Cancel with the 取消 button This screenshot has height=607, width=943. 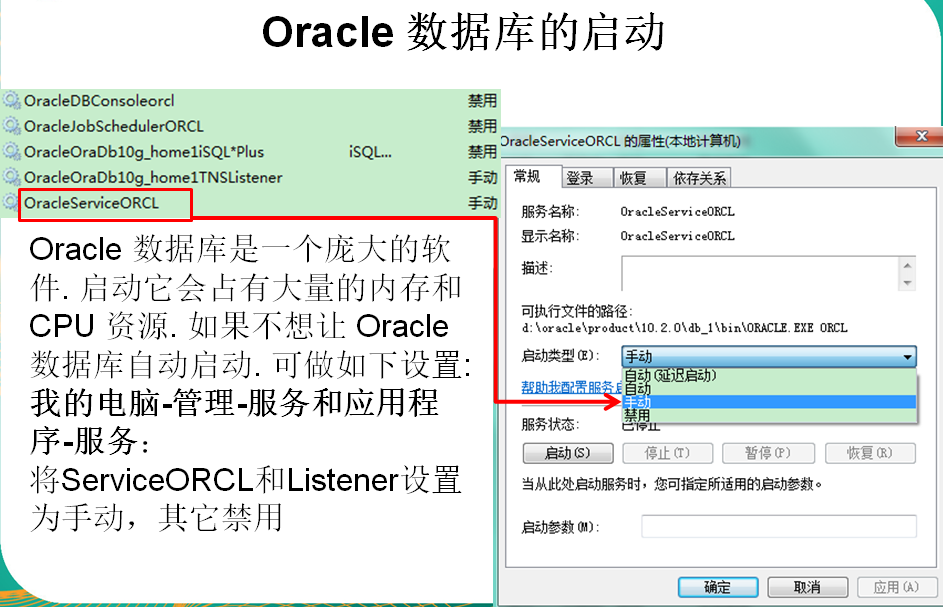(808, 587)
